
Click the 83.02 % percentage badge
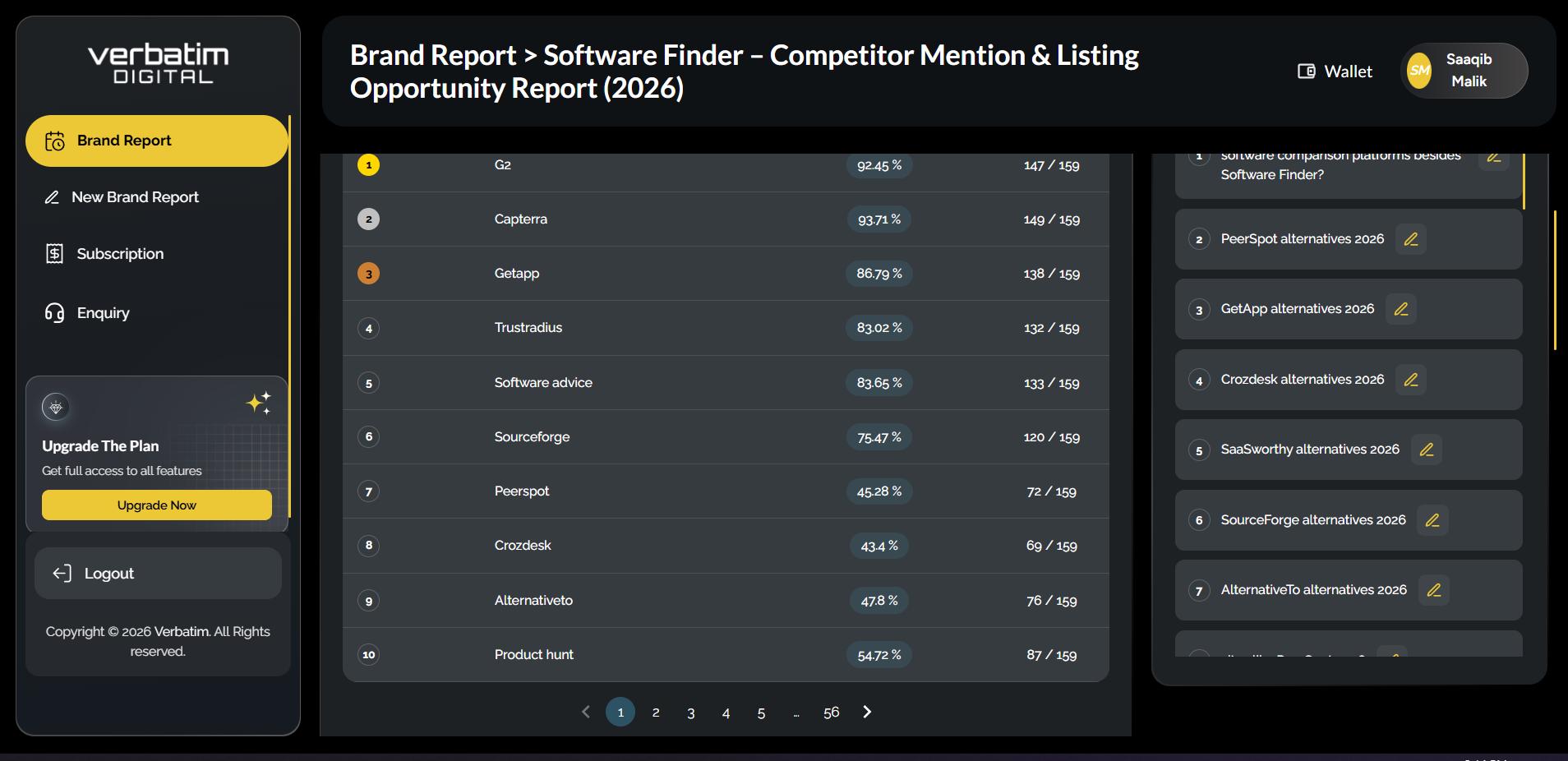879,328
